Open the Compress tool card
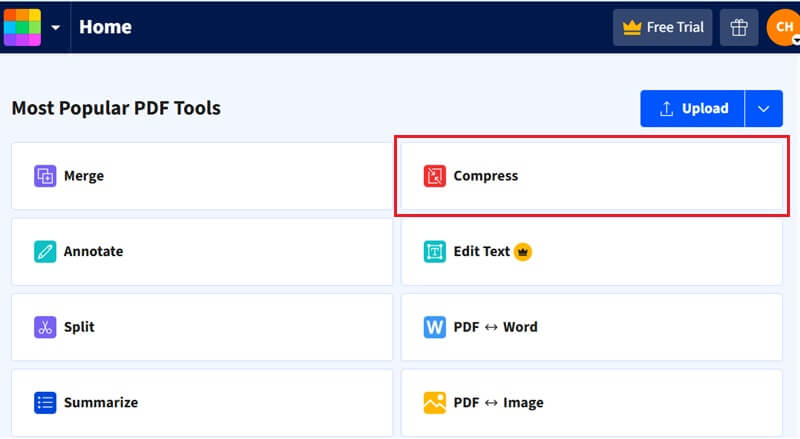Screen dimensions: 800x439 coord(591,176)
